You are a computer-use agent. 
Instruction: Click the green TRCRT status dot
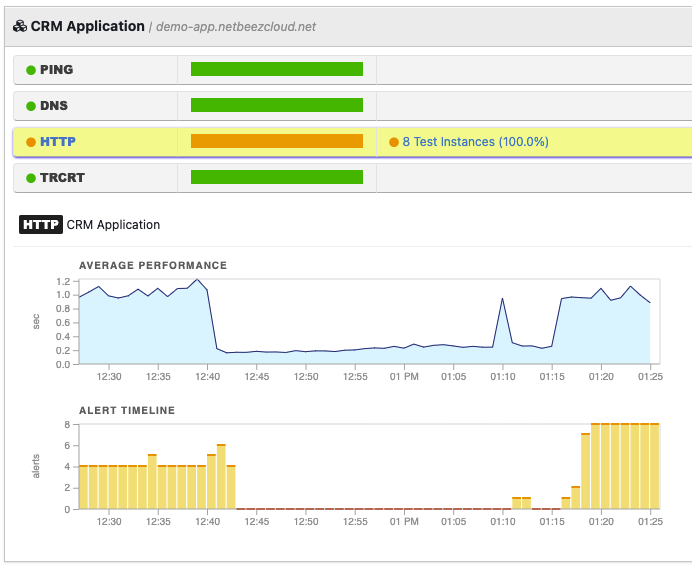pyautogui.click(x=31, y=178)
